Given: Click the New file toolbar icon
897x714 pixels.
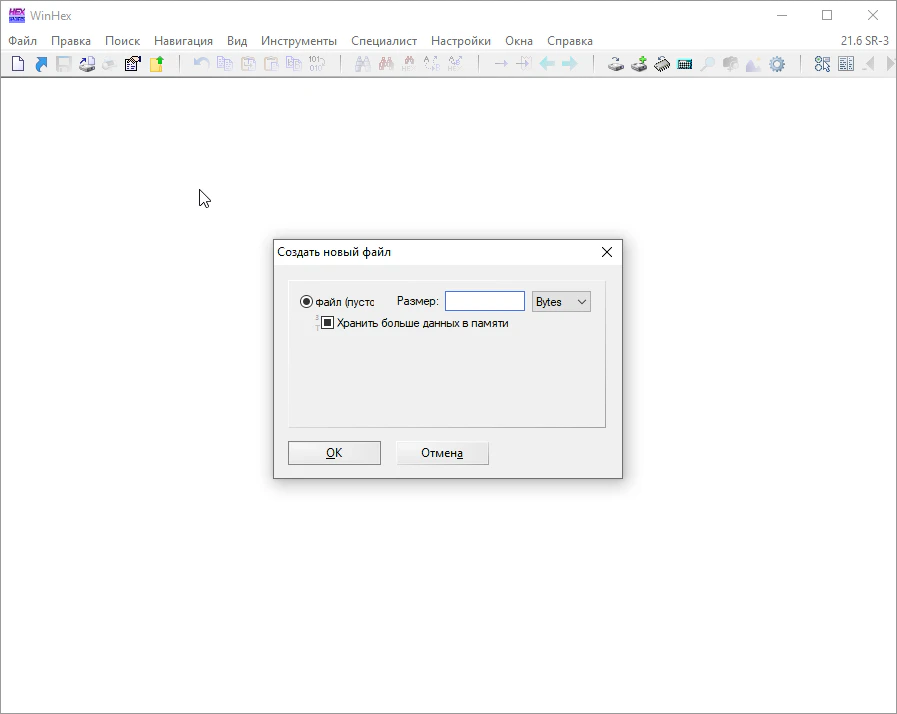Looking at the screenshot, I should tap(18, 64).
